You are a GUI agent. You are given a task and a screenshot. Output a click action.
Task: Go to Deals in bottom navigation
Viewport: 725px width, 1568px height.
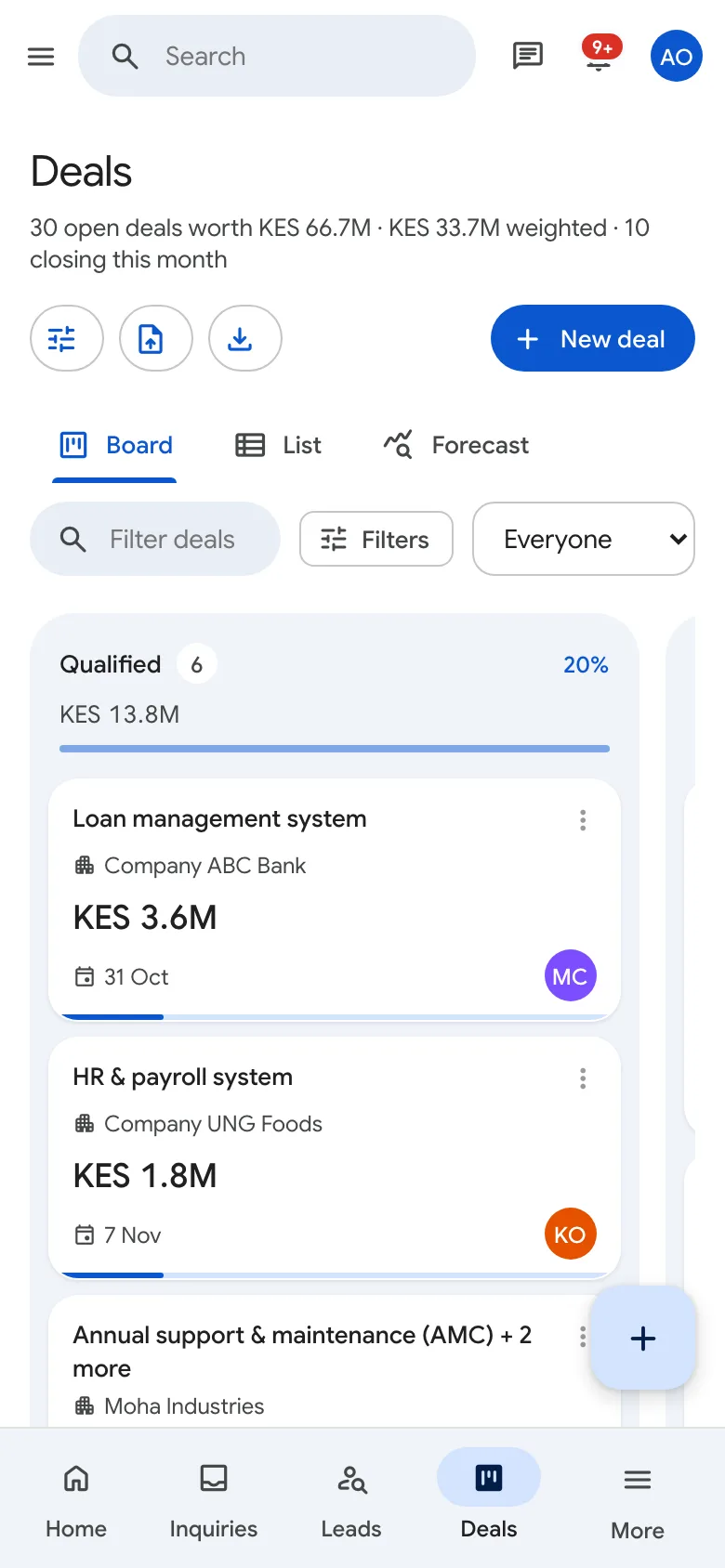point(489,1497)
